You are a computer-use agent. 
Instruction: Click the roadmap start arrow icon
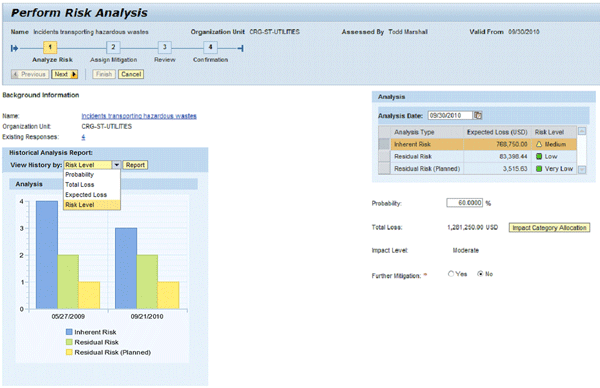(x=15, y=48)
